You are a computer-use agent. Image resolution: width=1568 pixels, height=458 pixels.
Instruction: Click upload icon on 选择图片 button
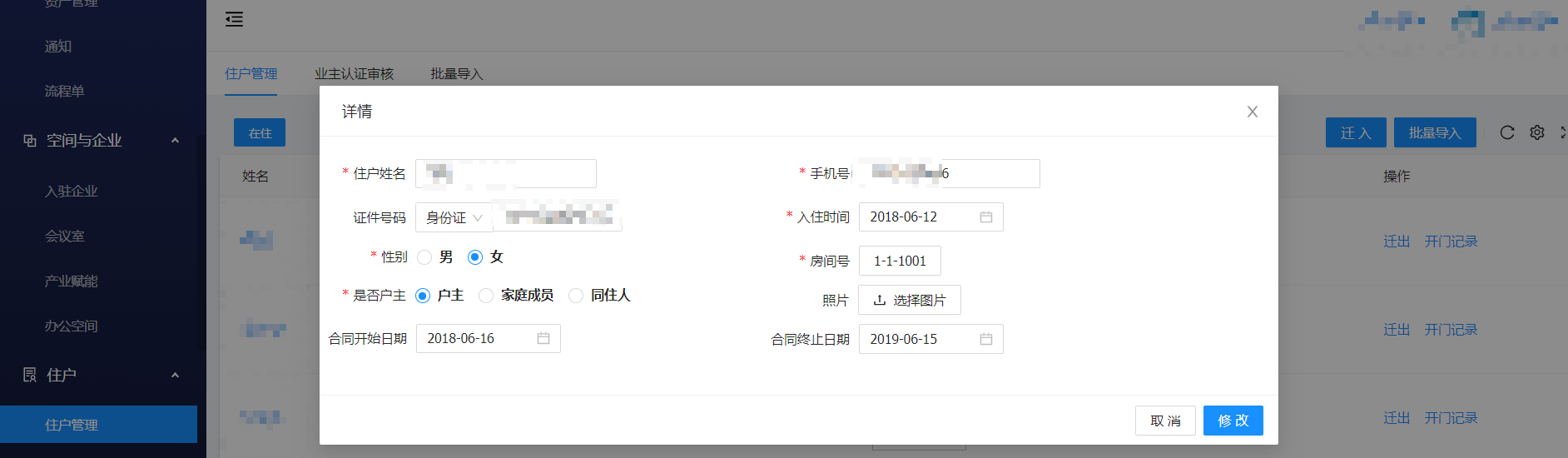click(879, 300)
